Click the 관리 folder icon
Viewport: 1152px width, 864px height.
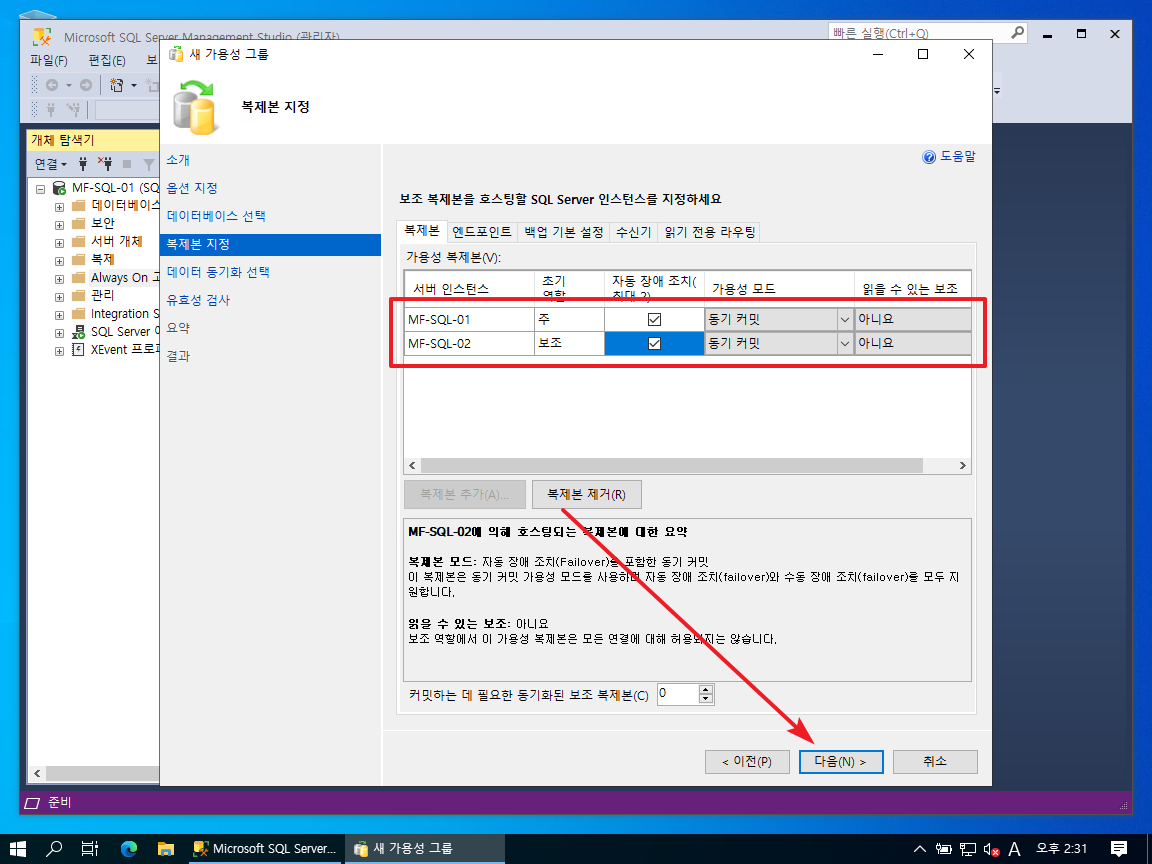pyautogui.click(x=79, y=295)
